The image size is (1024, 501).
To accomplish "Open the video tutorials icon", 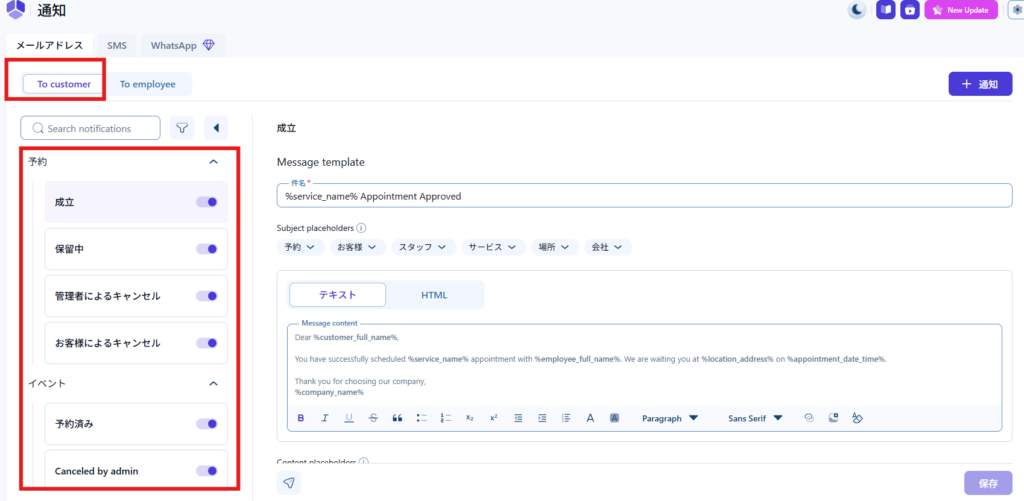I will click(x=910, y=10).
